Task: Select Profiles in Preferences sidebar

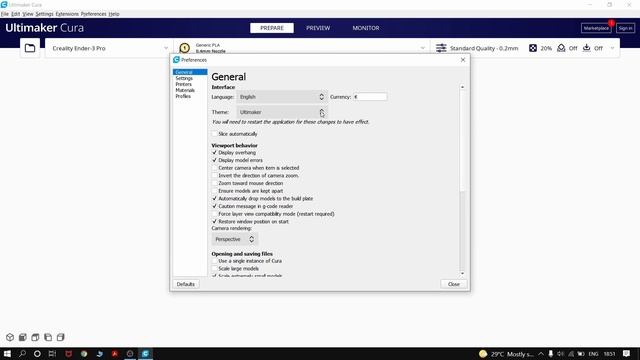Action: click(183, 96)
